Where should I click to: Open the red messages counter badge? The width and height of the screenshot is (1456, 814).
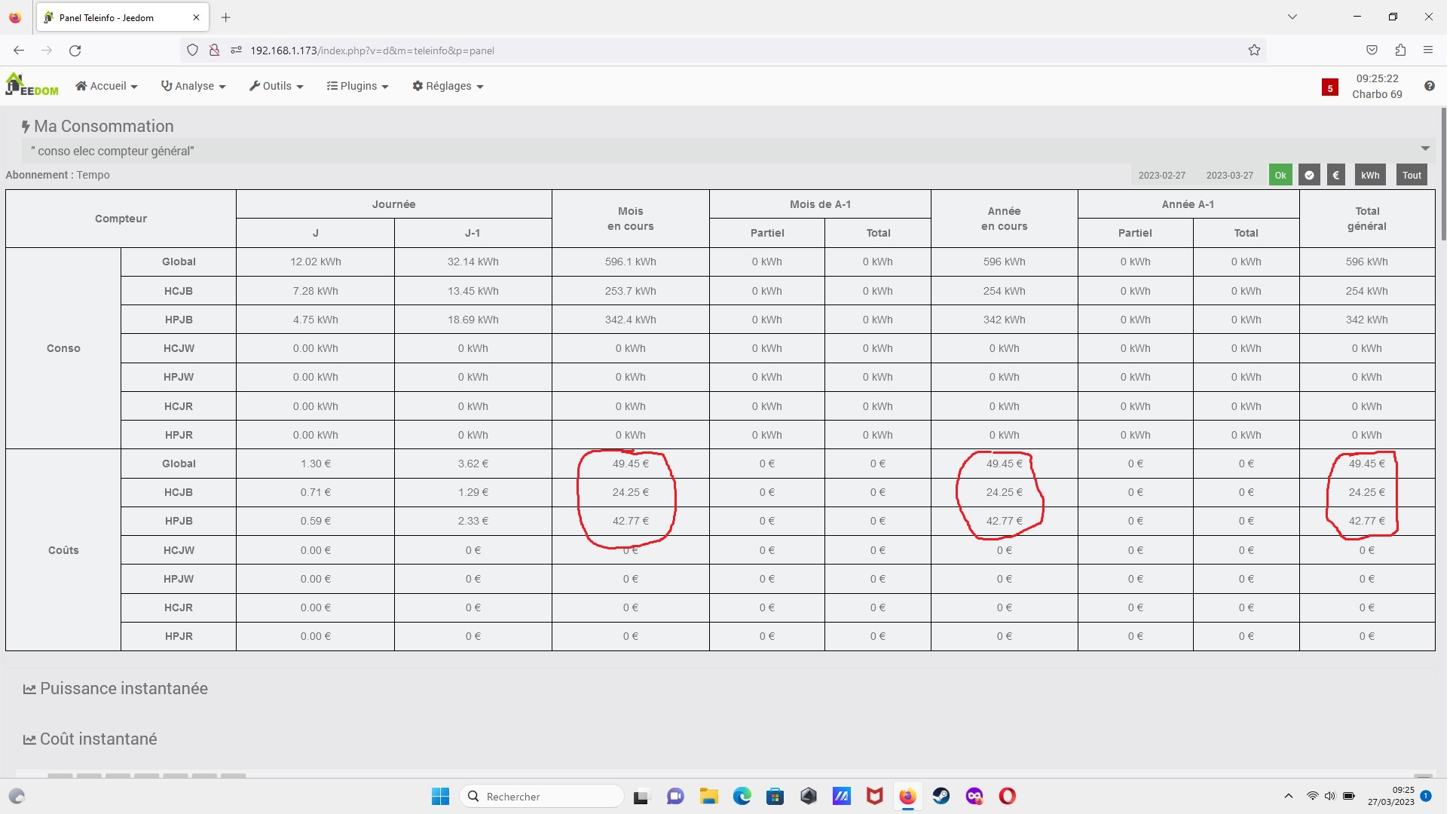[x=1329, y=87]
